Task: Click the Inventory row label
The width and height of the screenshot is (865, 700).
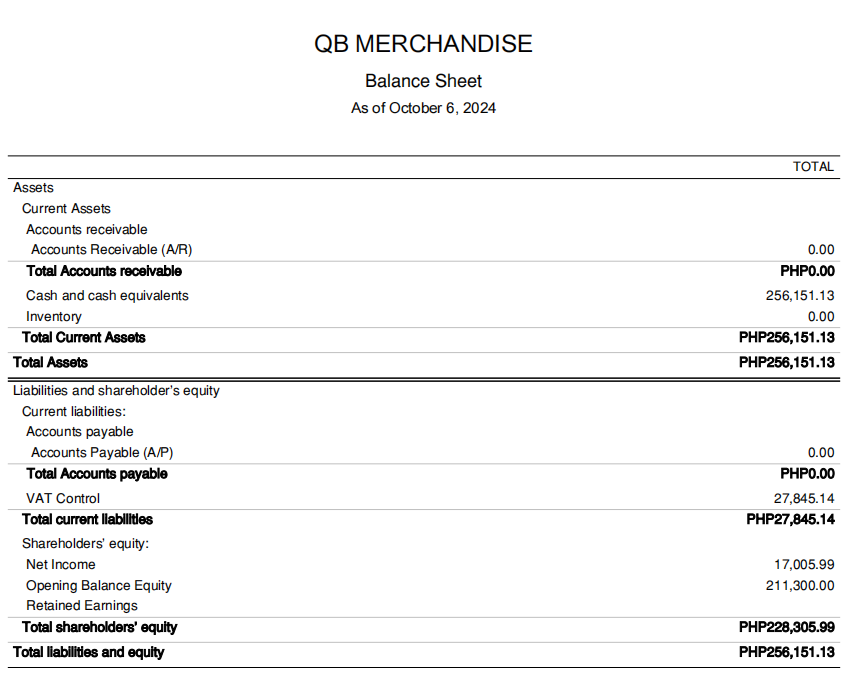Action: (x=54, y=317)
